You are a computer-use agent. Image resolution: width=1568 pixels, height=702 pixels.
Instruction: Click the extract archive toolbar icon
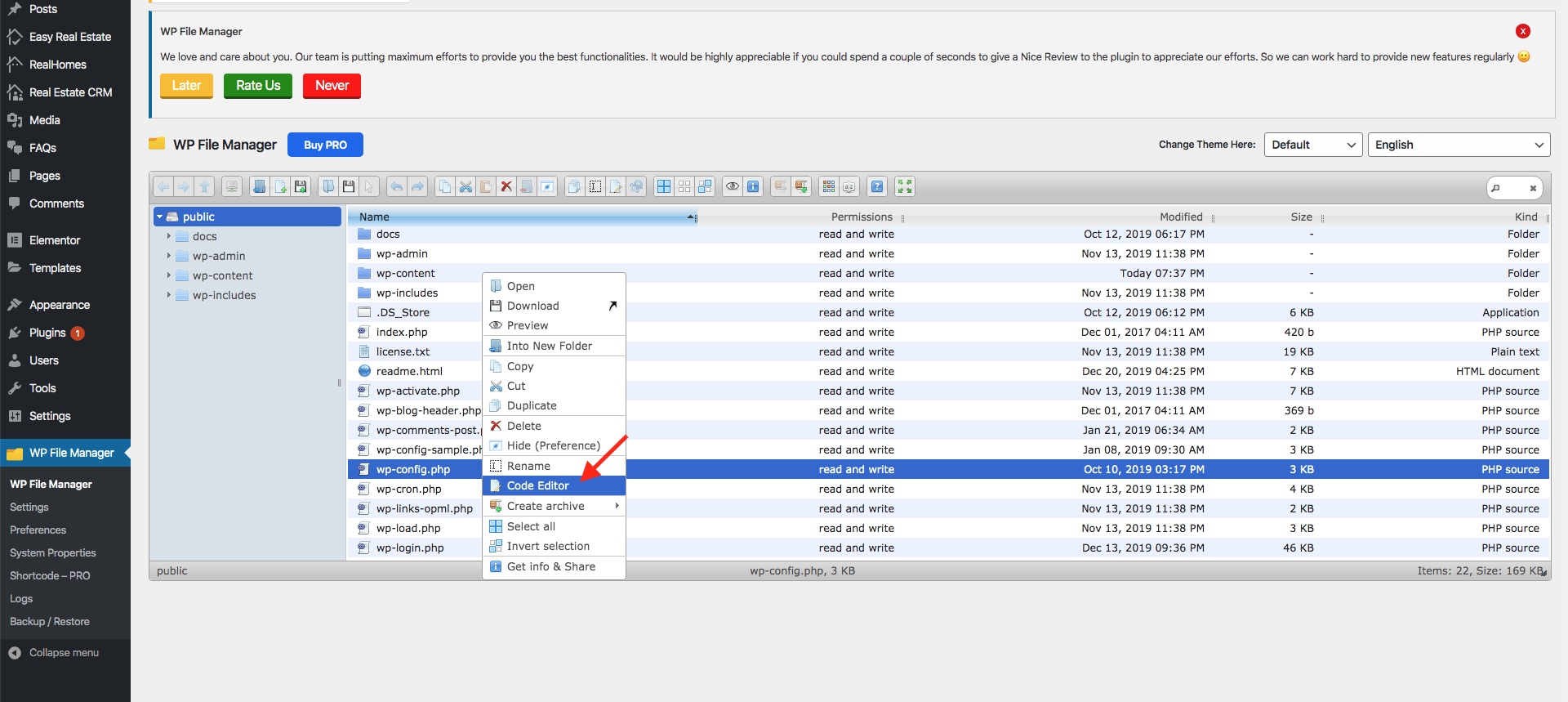(781, 186)
